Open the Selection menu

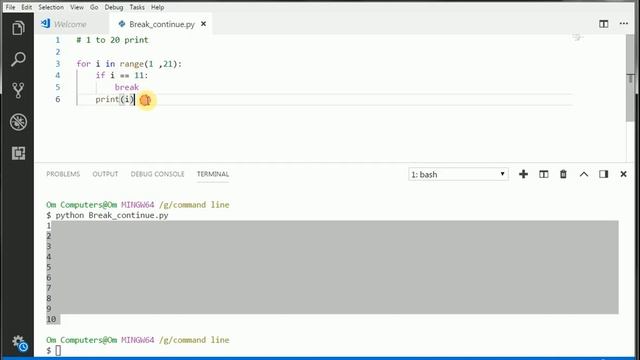coord(51,7)
